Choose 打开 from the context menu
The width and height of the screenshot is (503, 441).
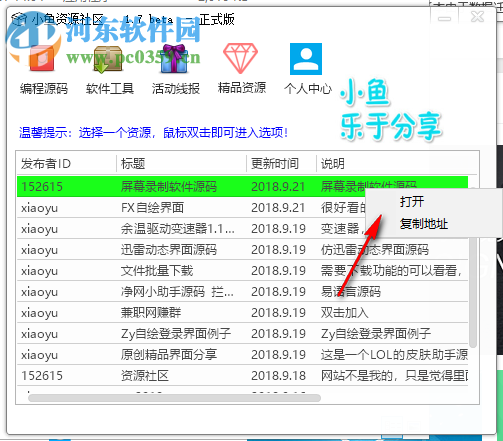pyautogui.click(x=412, y=202)
